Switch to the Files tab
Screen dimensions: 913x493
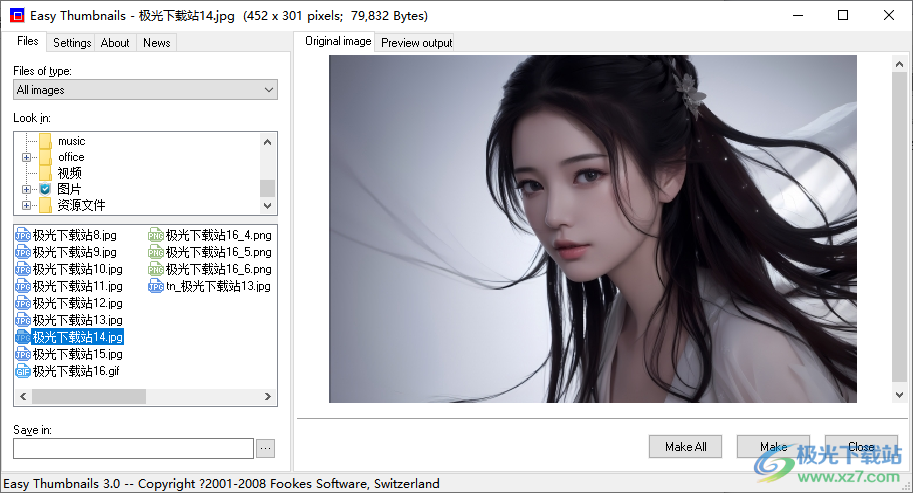click(x=27, y=41)
